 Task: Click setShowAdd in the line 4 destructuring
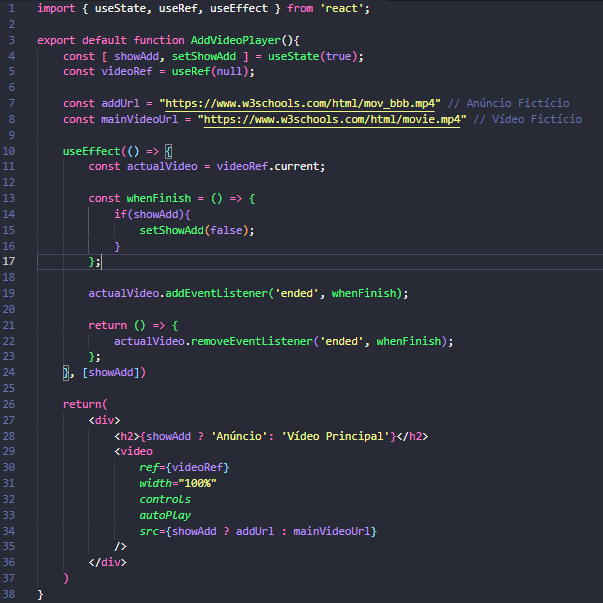pos(204,56)
